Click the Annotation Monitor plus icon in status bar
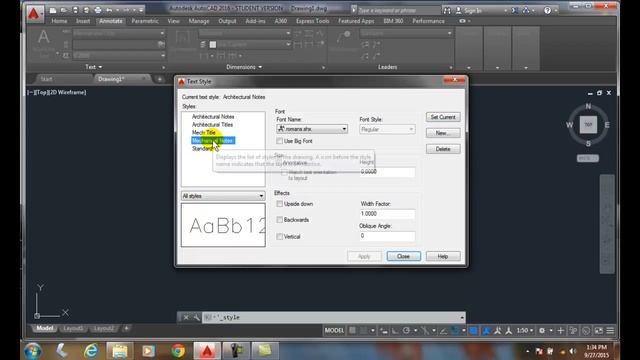This screenshot has height=360, width=640. pyautogui.click(x=560, y=331)
